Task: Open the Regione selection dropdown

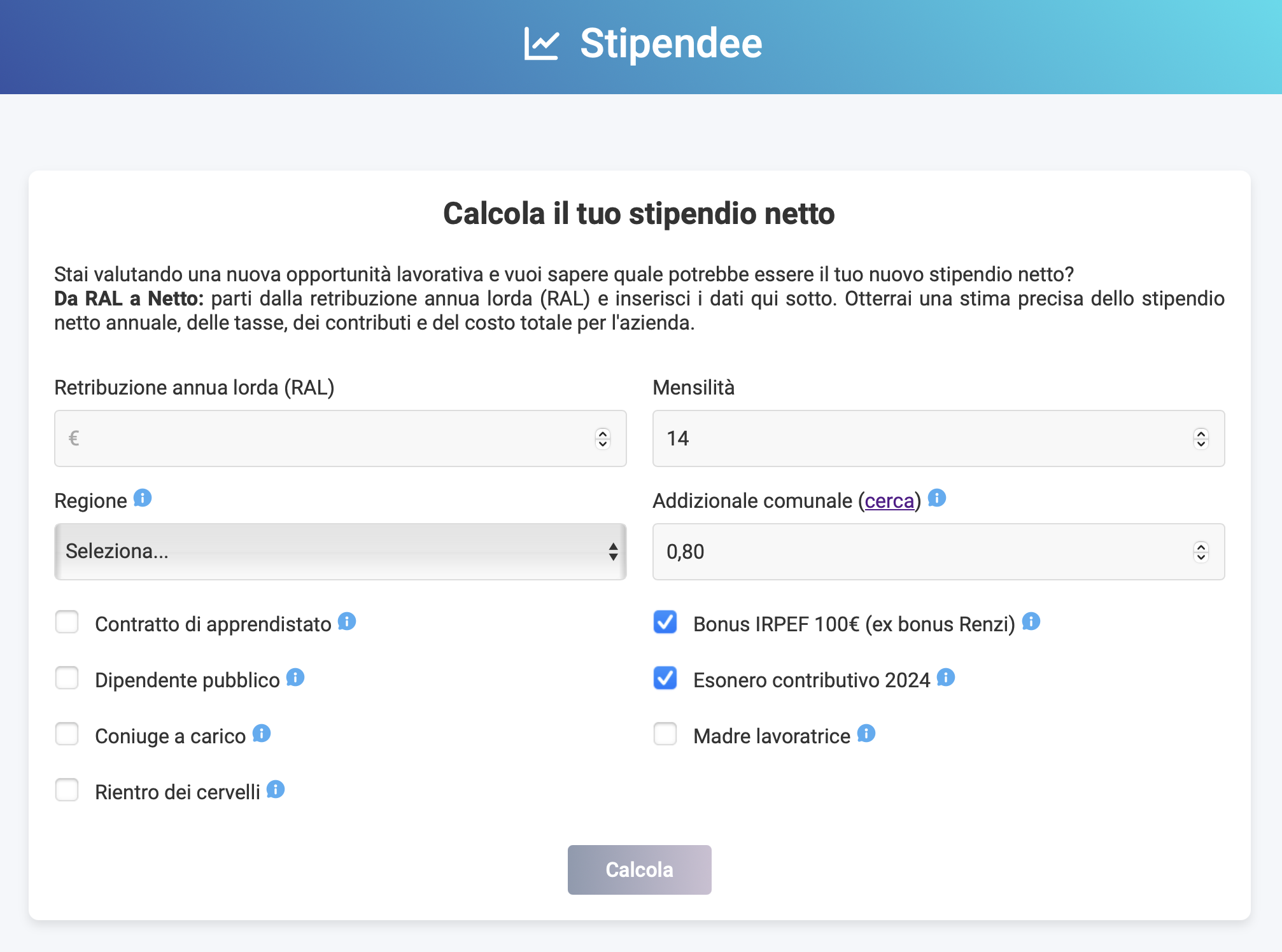Action: pos(340,552)
